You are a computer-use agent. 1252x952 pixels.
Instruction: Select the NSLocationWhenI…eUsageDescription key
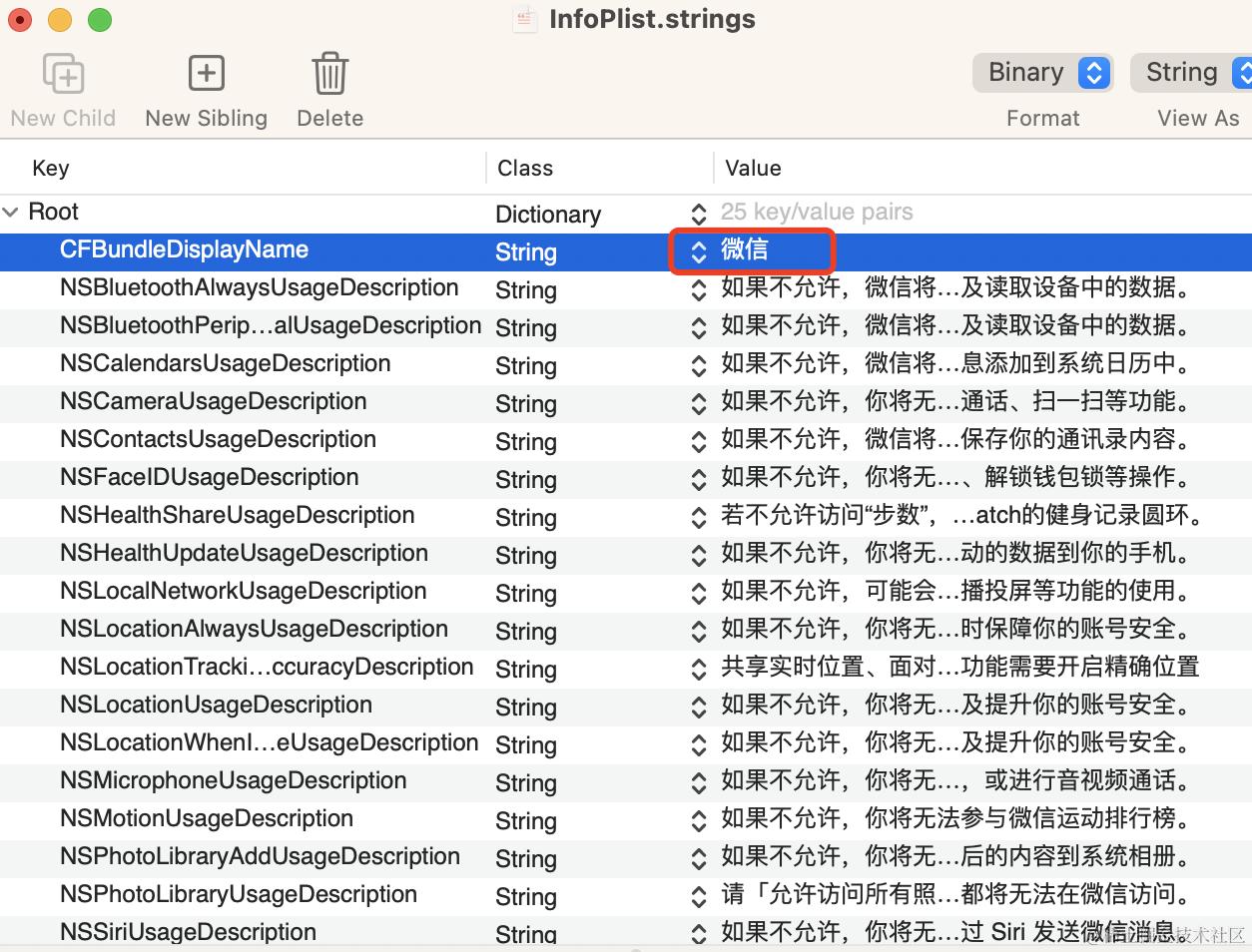270,742
